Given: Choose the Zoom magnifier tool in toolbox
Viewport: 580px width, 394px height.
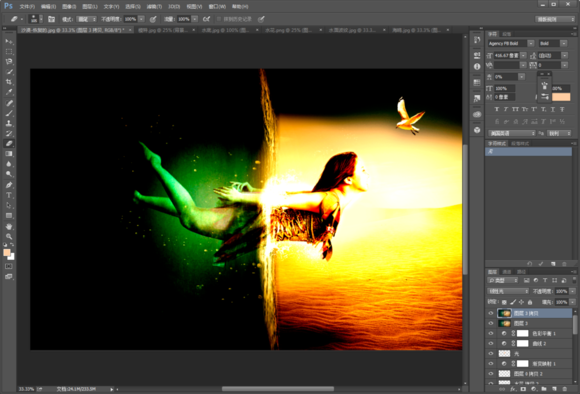Looking at the screenshot, I should [9, 236].
